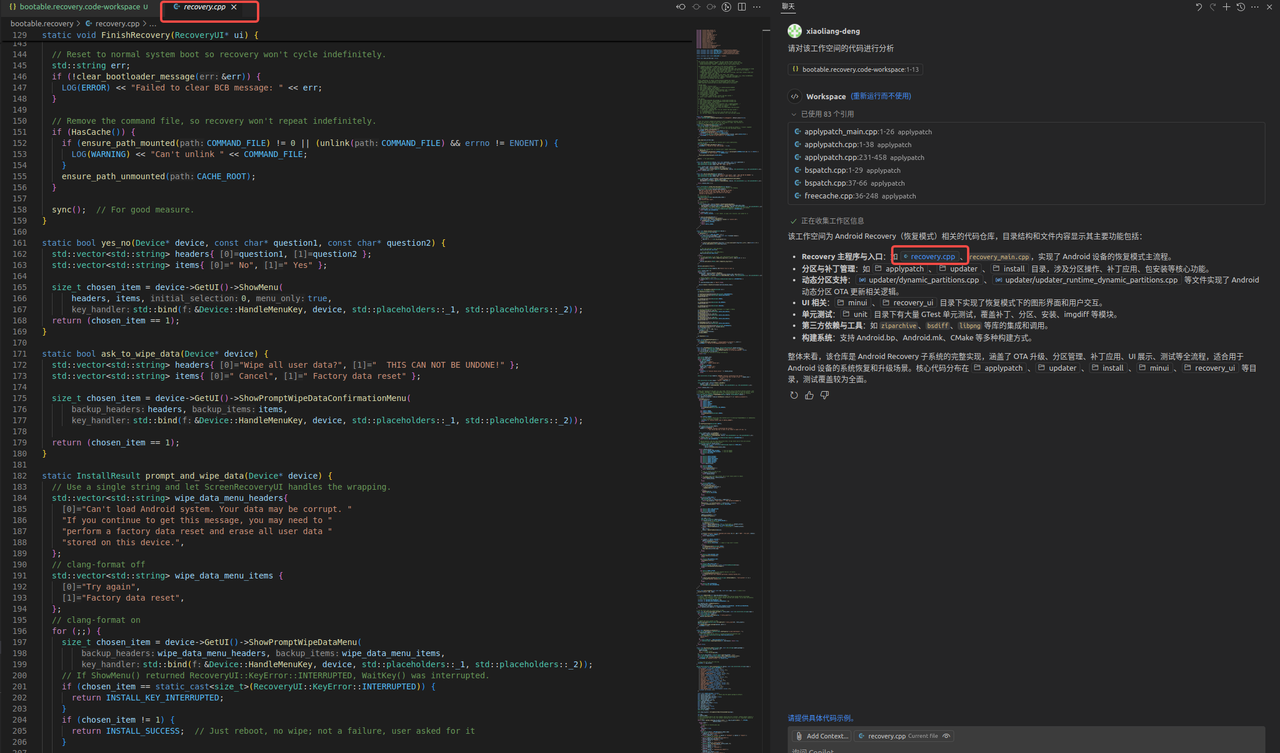Screen dimensions: 1280x753
Task: Run the recovery.cpp file
Action: click(727, 7)
